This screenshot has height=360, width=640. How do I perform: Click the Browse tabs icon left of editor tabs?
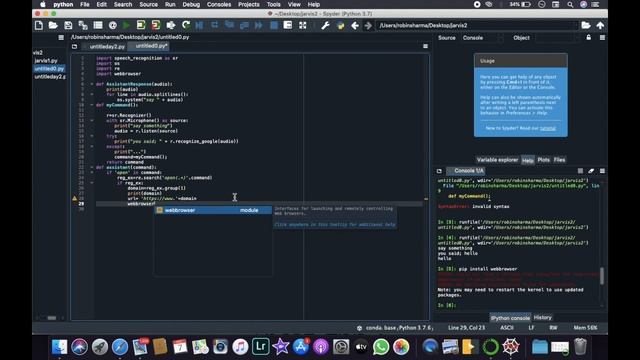[74, 47]
